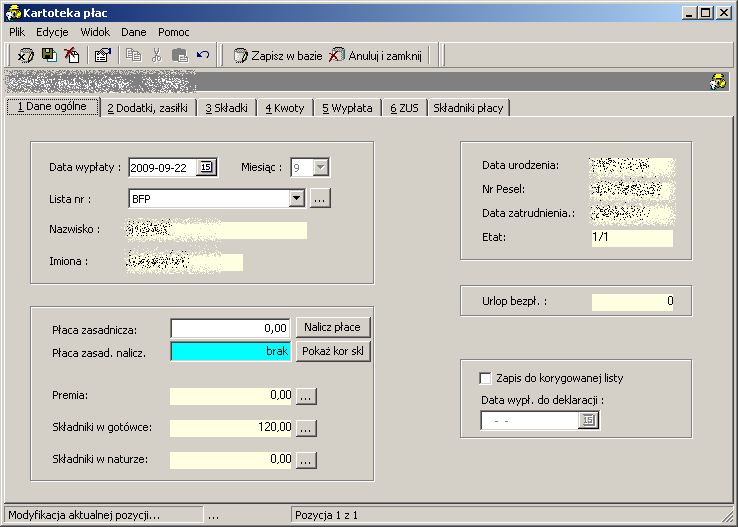
Task: Expand the Miesiąc dropdown
Action: [321, 167]
